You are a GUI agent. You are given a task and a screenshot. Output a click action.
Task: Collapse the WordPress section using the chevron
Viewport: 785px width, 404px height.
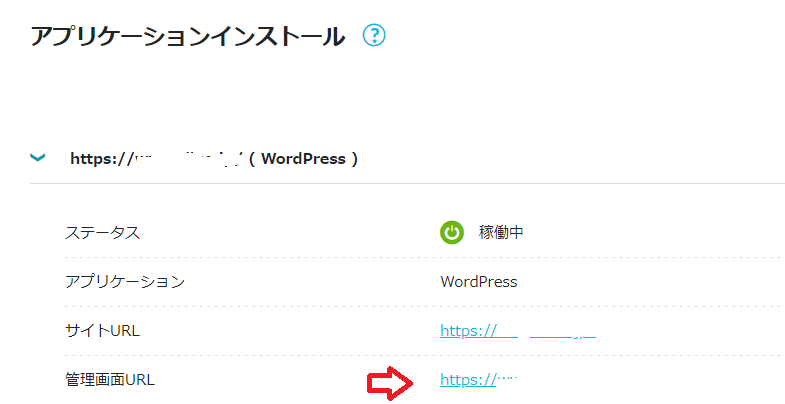coord(38,157)
